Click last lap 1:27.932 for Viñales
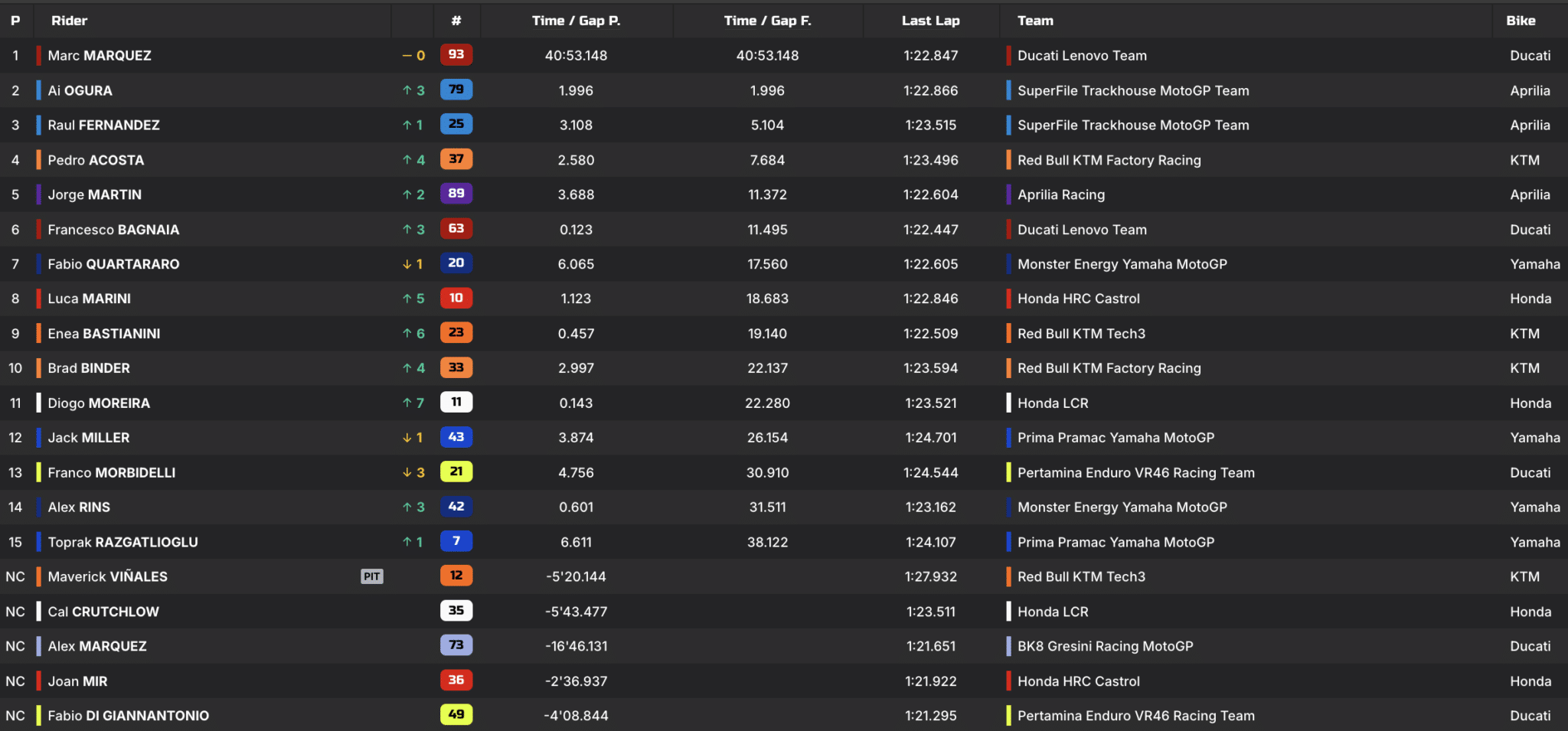The image size is (1568, 731). [x=930, y=576]
